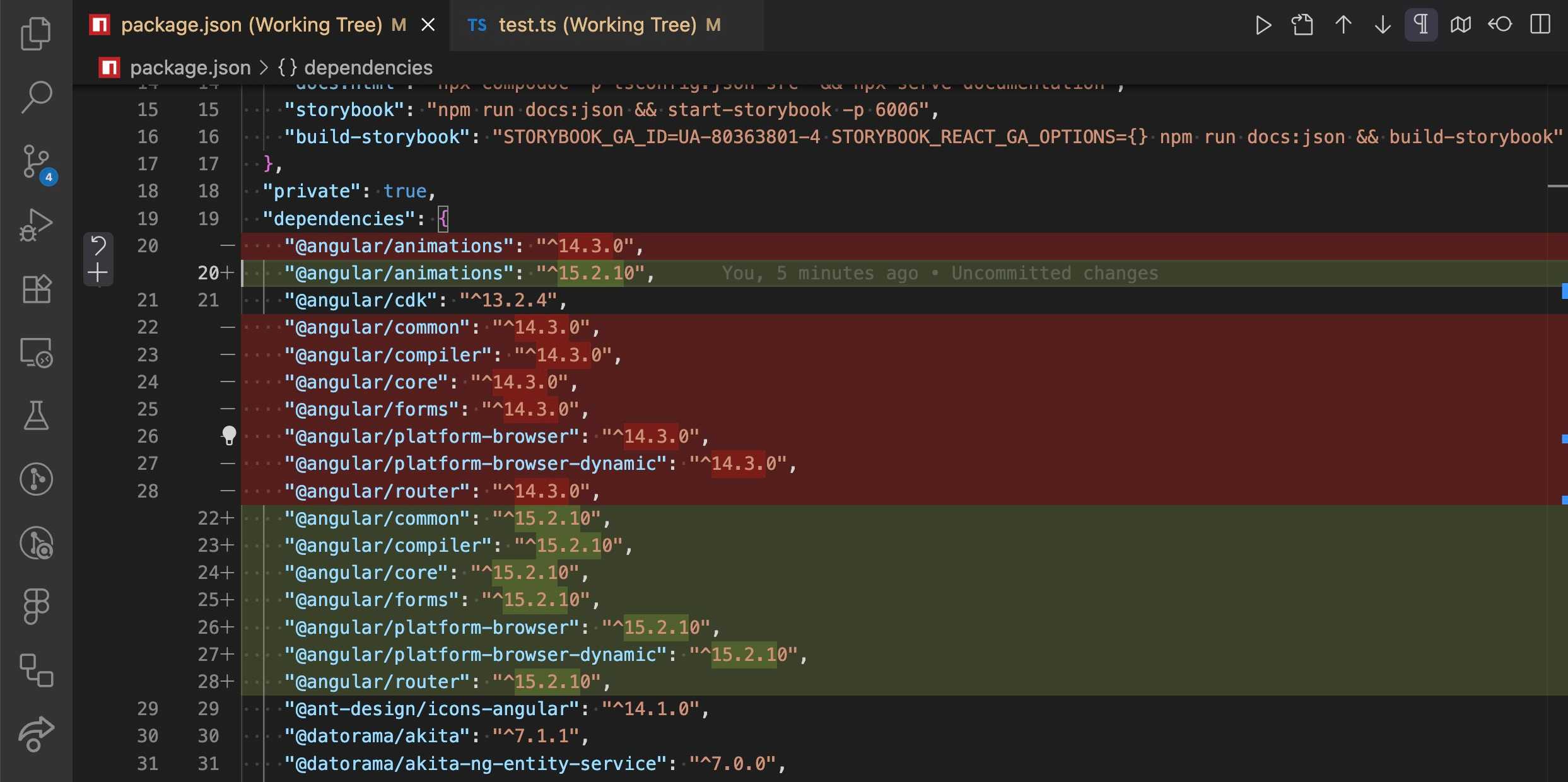1568x782 pixels.
Task: Go to previous change with up arrow
Action: 1343,25
